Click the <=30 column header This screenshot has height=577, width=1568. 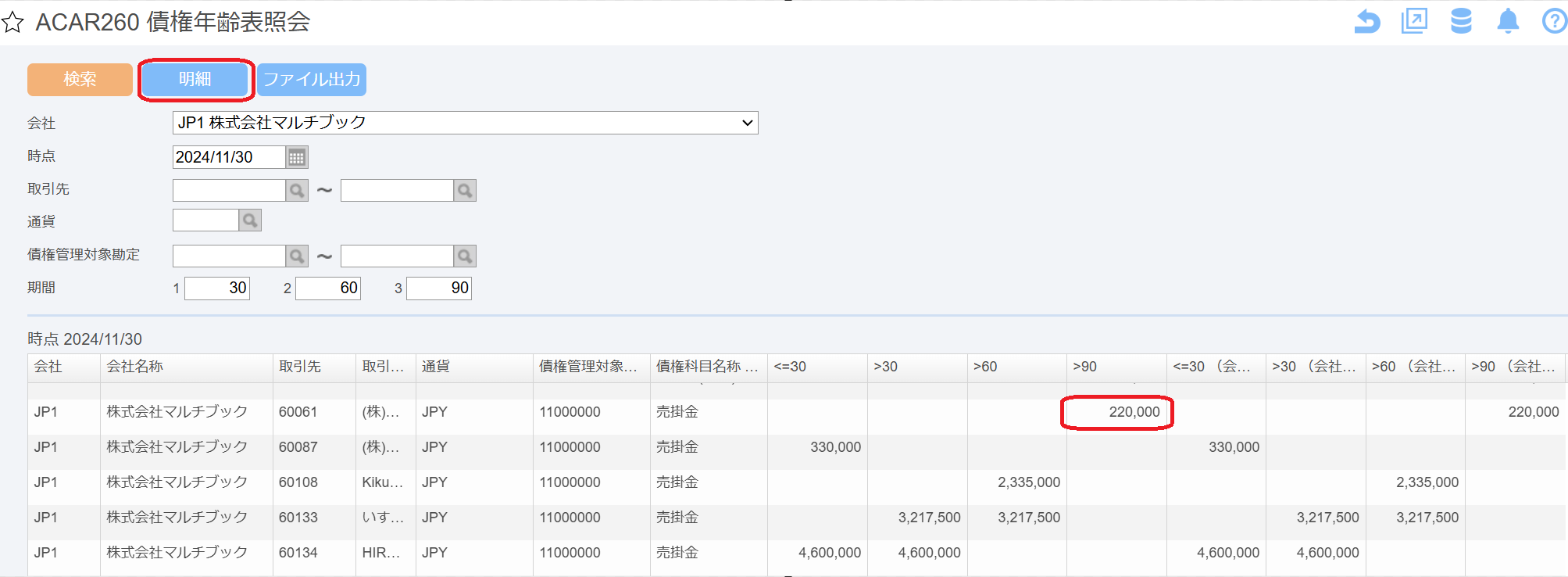click(817, 367)
